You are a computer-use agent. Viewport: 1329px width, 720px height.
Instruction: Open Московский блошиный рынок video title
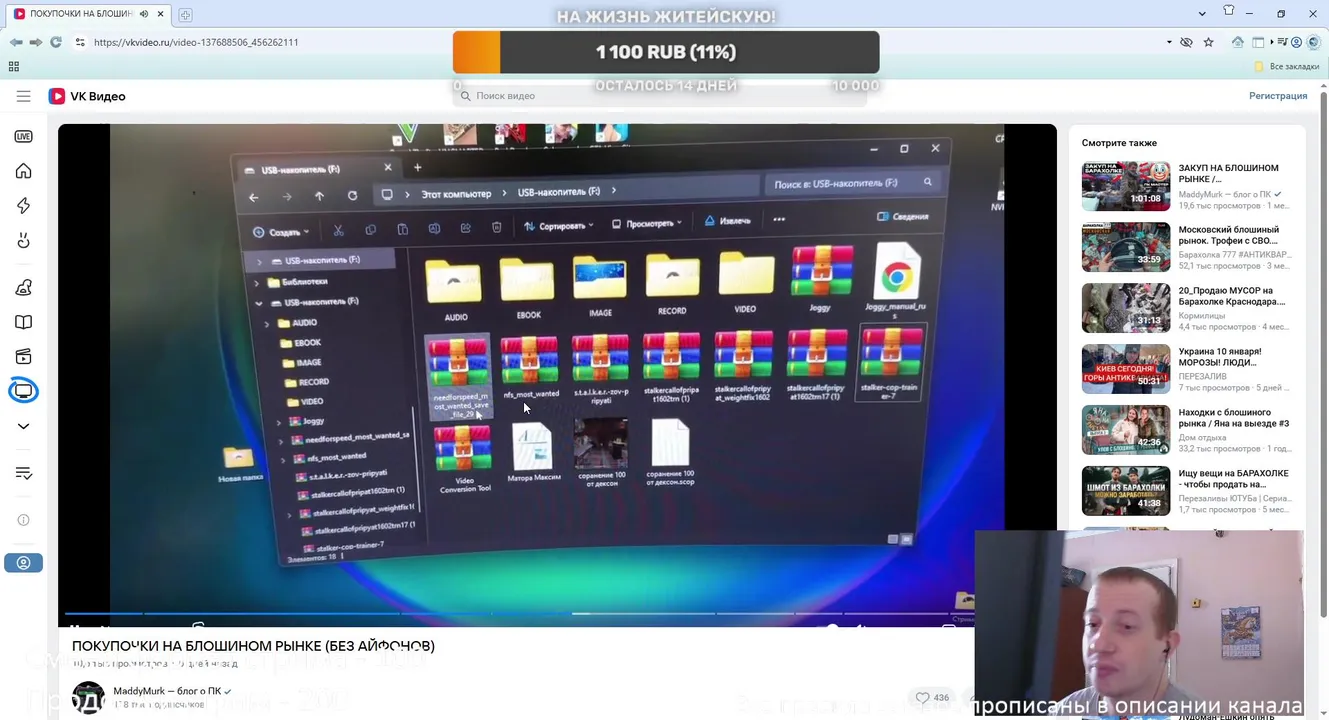pyautogui.click(x=1229, y=235)
